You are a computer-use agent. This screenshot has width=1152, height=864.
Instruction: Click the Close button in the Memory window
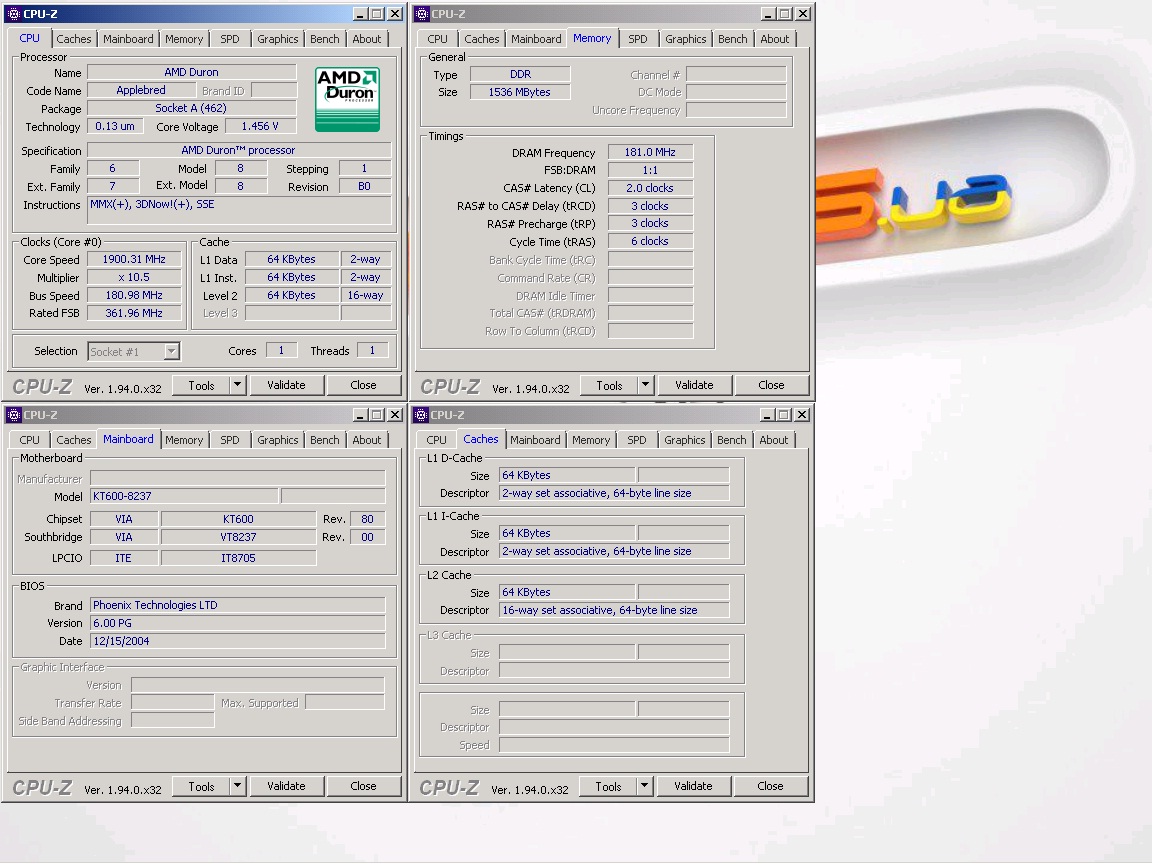pyautogui.click(x=771, y=385)
